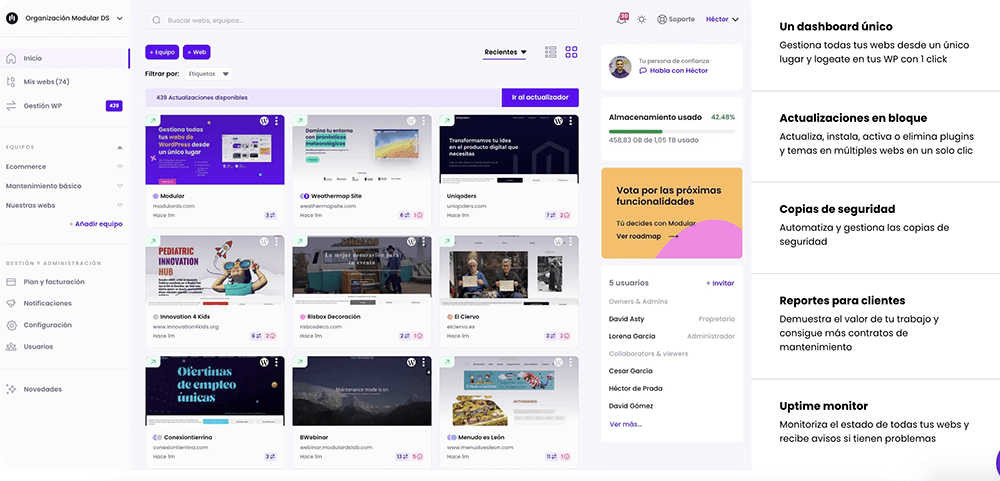Switch to list view icon
Image resolution: width=1000 pixels, height=481 pixels.
[550, 52]
